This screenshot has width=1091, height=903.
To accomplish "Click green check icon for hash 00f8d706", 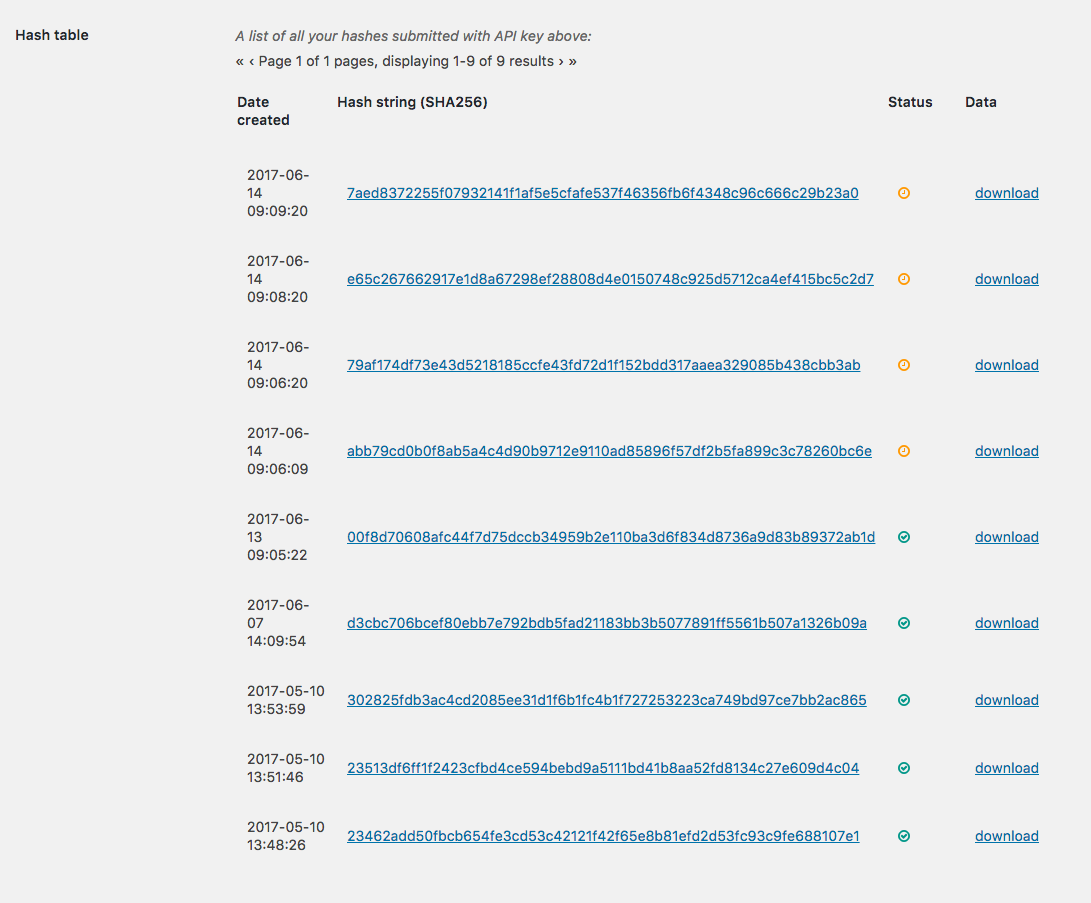I will click(904, 537).
